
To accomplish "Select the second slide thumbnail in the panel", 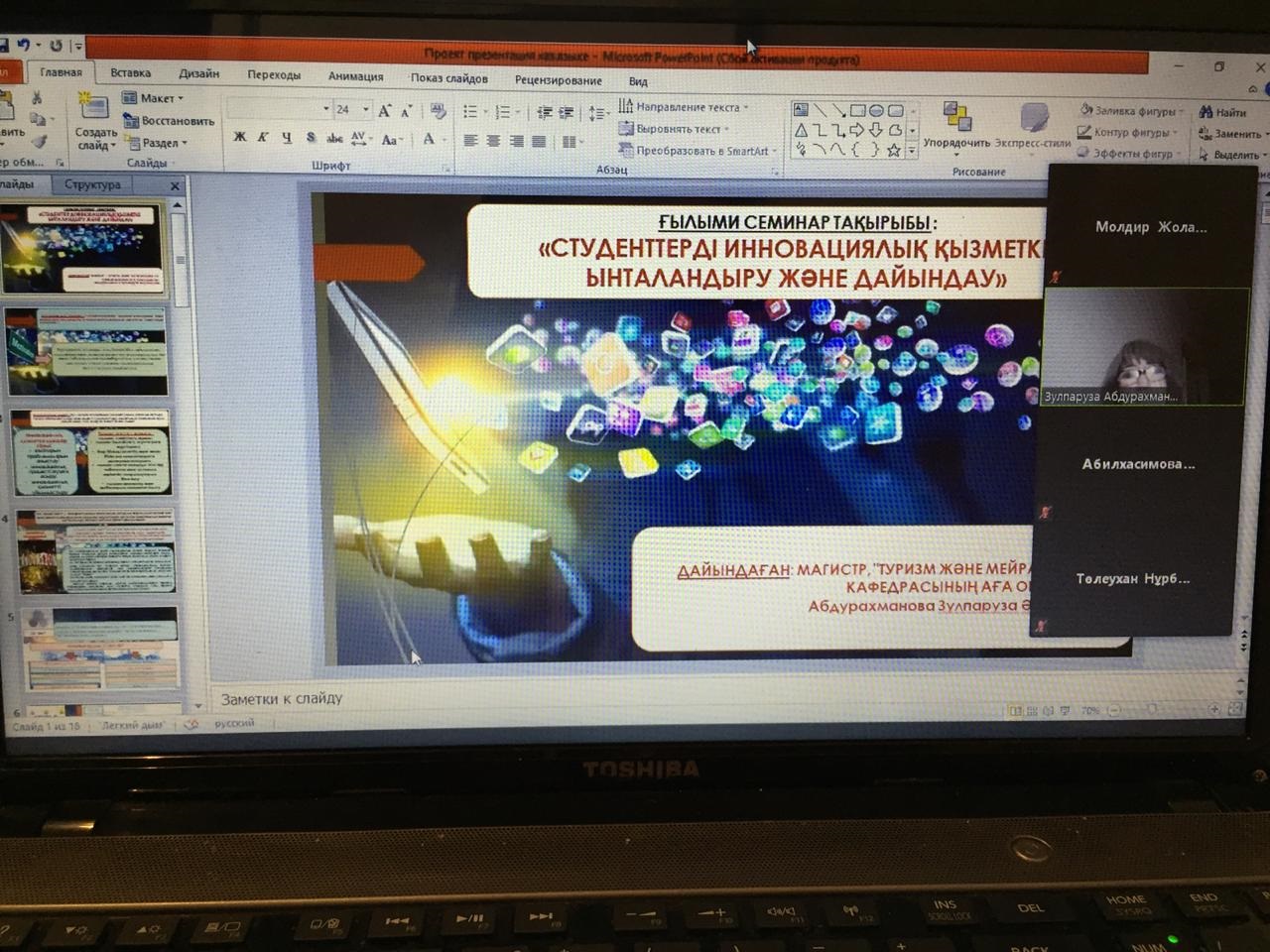I will point(88,351).
